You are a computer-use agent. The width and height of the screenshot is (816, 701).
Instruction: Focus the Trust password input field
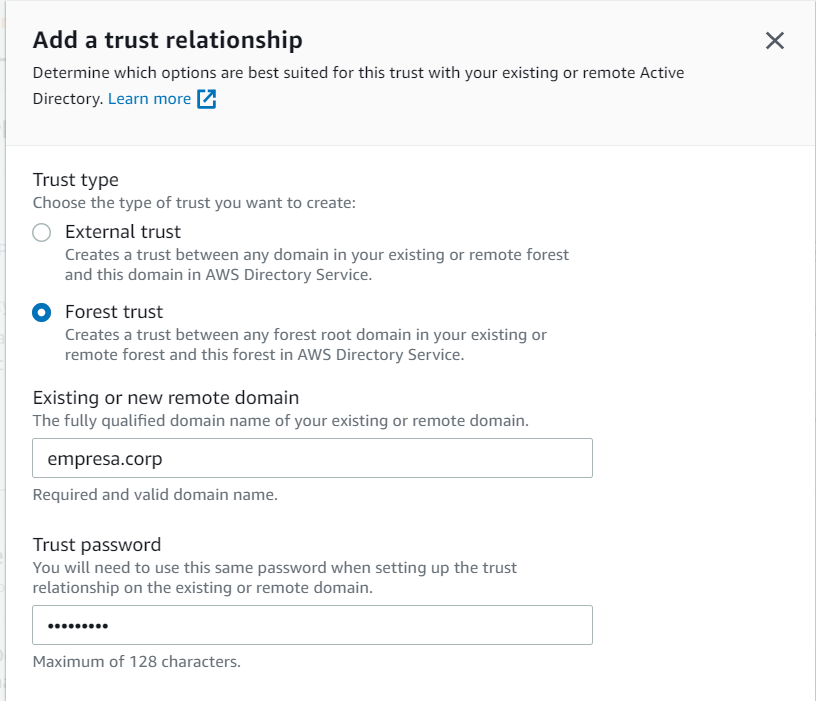(312, 625)
